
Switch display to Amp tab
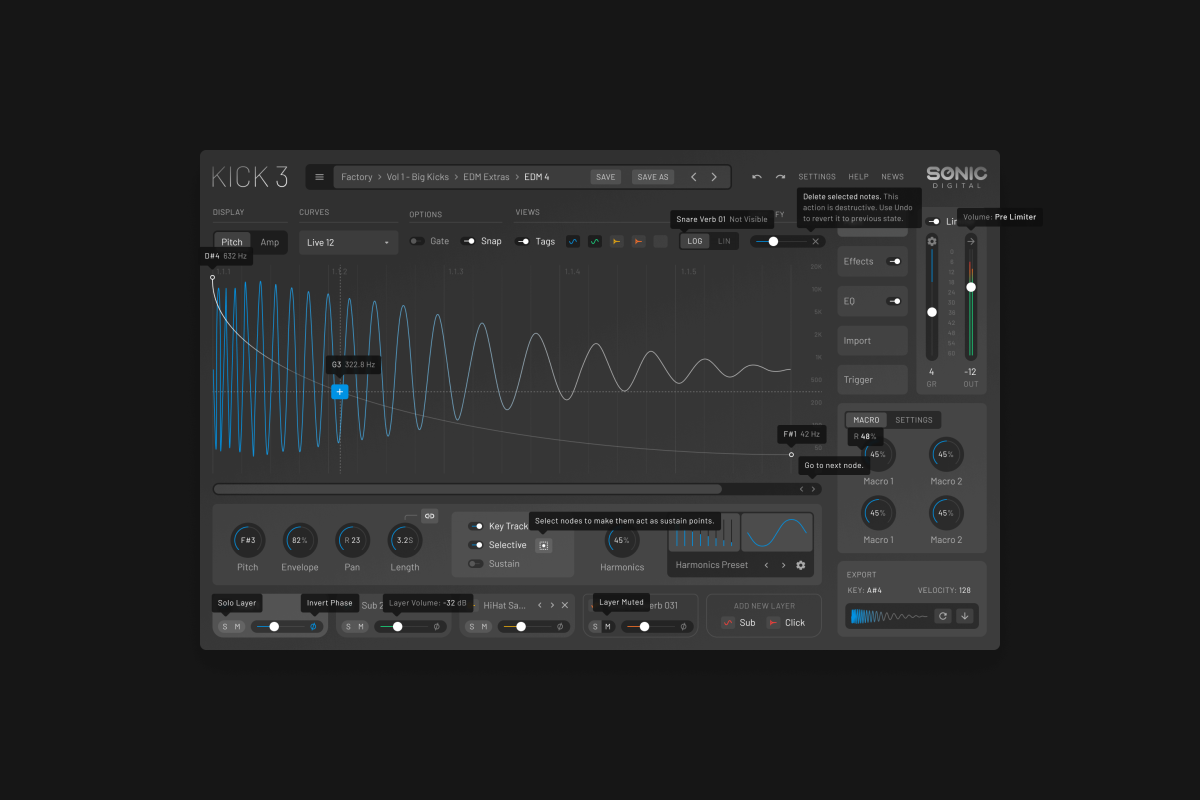coord(270,242)
